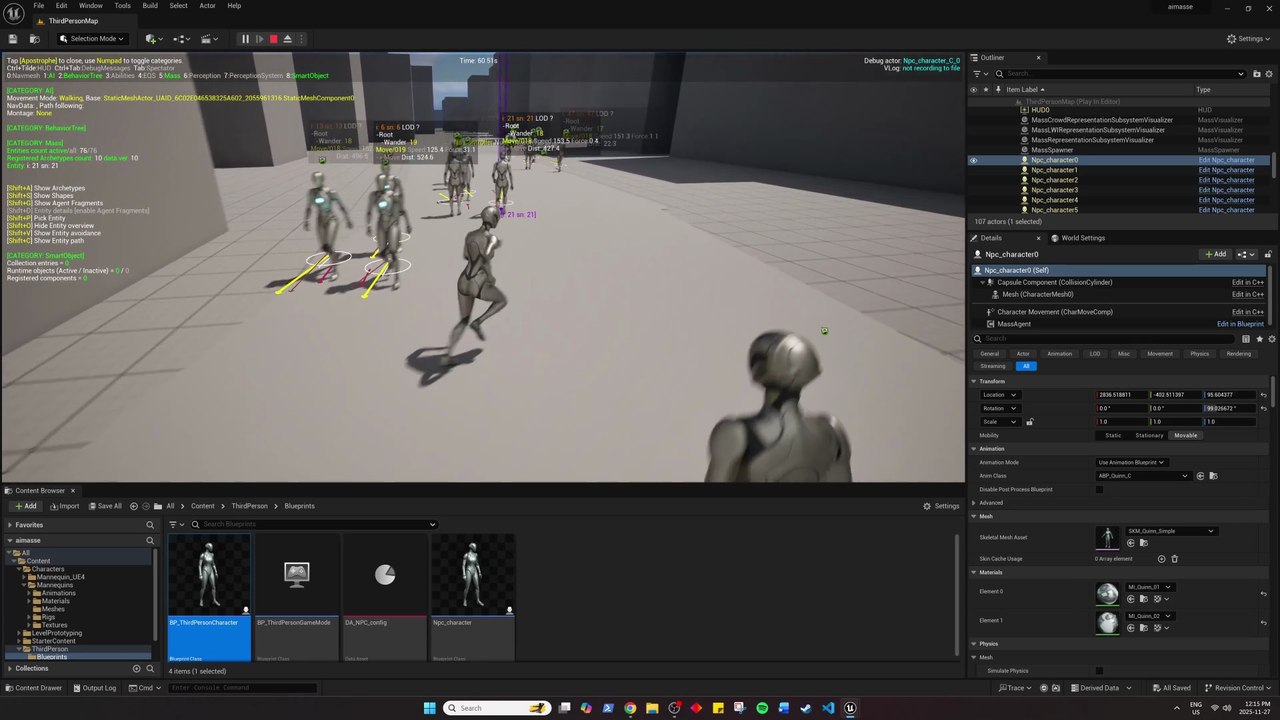
Task: Click MI_Quinn_01 material thumbnail
Action: (x=1107, y=593)
